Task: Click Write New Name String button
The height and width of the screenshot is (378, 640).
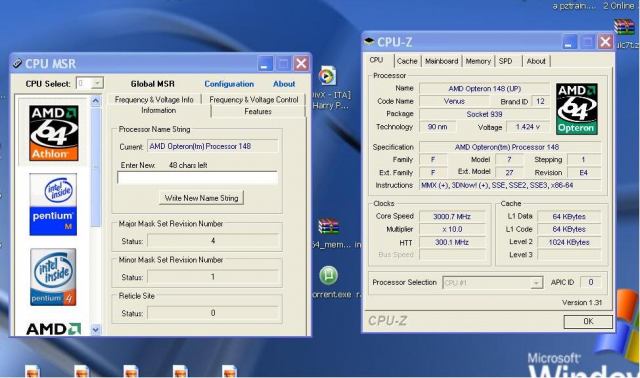Action: [201, 198]
